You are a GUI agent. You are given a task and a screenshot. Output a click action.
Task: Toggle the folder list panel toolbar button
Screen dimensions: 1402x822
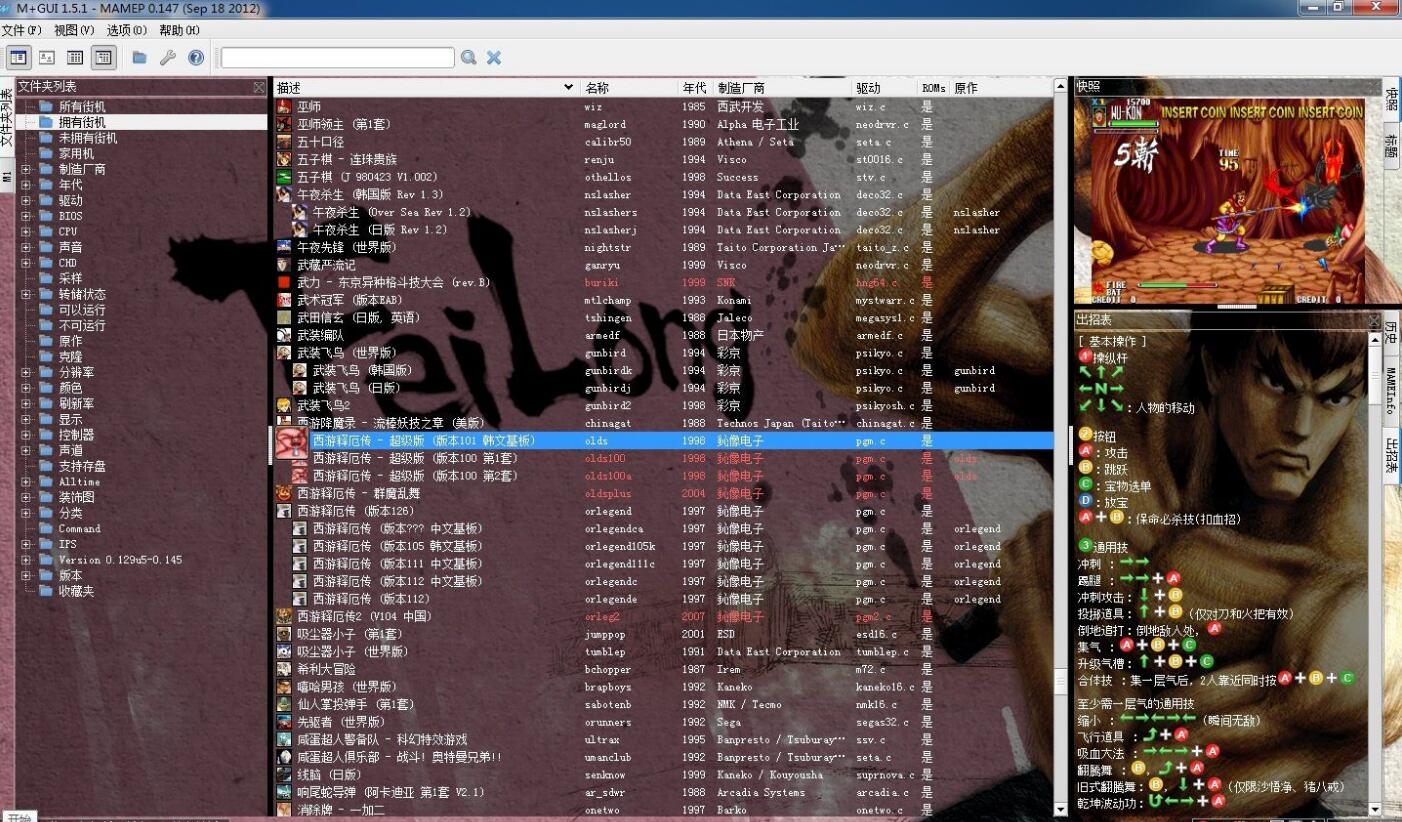point(18,57)
